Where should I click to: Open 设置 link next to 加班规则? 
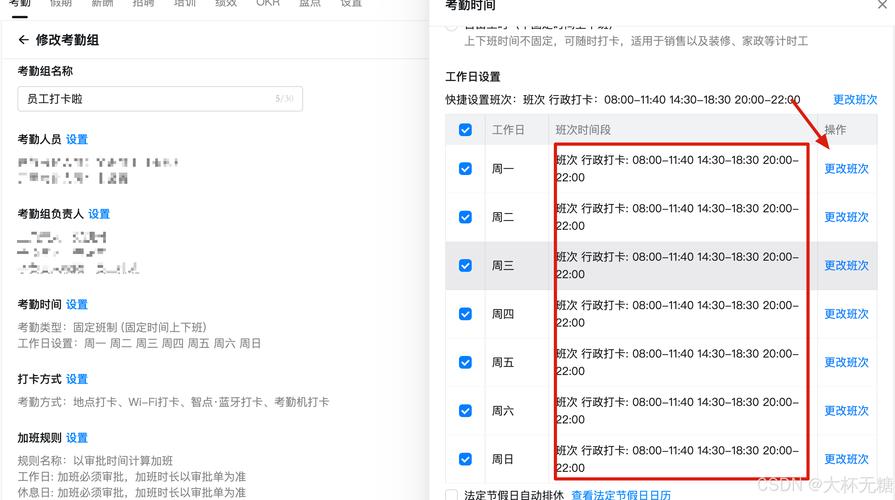click(x=76, y=438)
